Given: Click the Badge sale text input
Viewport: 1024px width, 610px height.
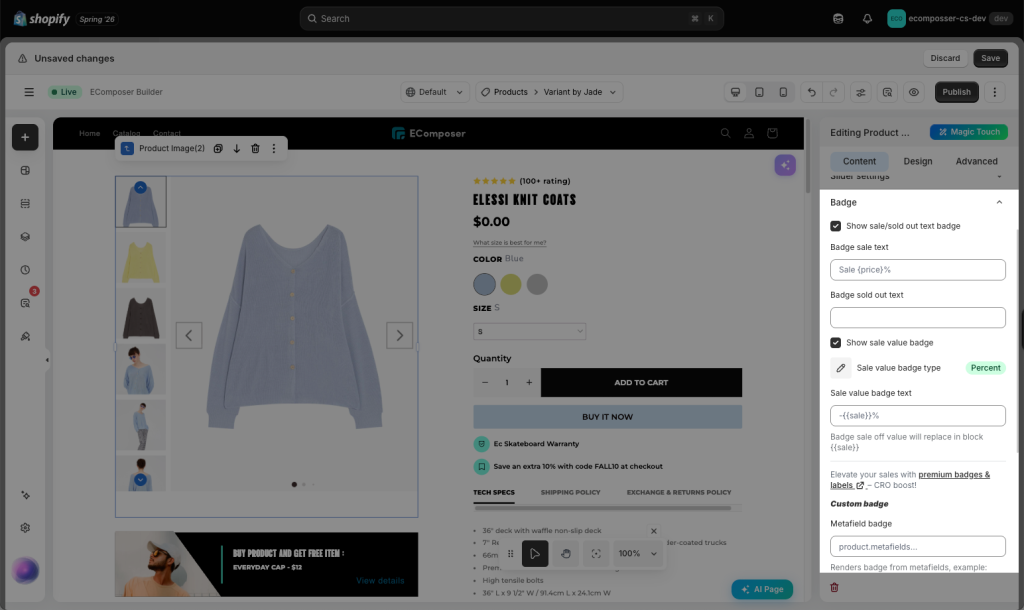Looking at the screenshot, I should [918, 270].
